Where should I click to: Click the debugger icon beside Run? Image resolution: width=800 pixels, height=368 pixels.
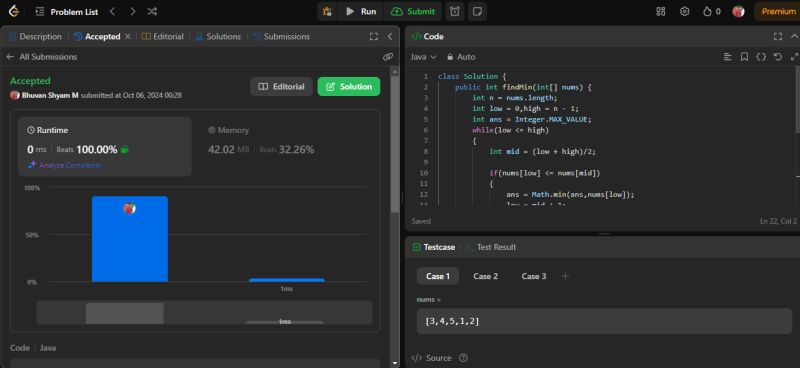[x=327, y=11]
